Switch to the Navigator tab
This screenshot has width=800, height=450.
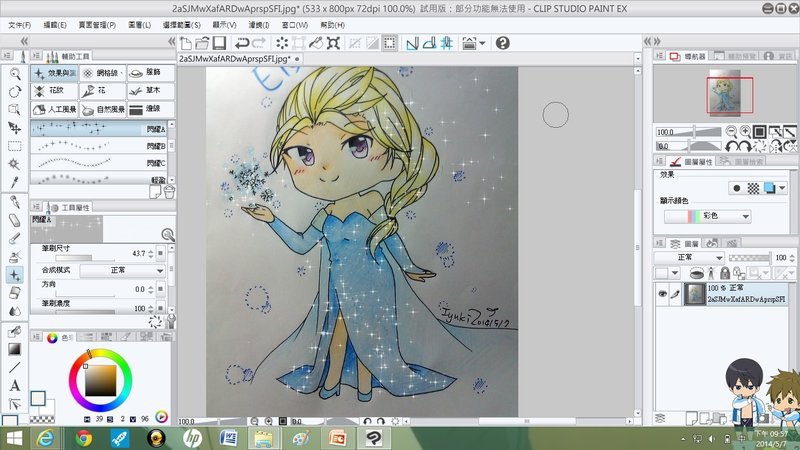pos(687,56)
